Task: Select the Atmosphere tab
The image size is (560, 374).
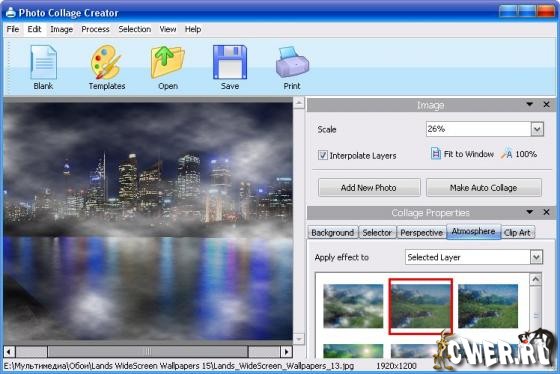Action: 474,231
